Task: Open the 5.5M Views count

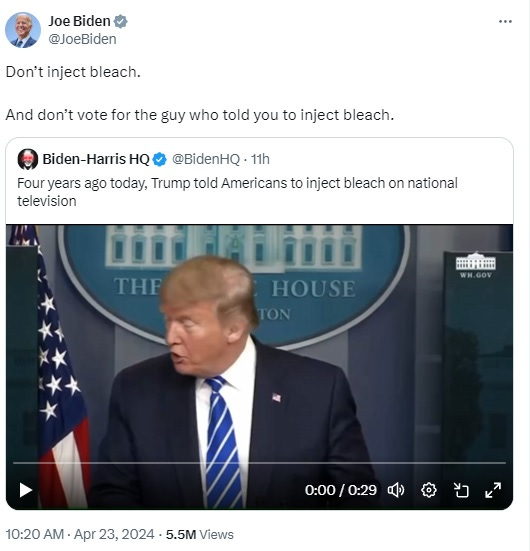Action: coord(200,534)
